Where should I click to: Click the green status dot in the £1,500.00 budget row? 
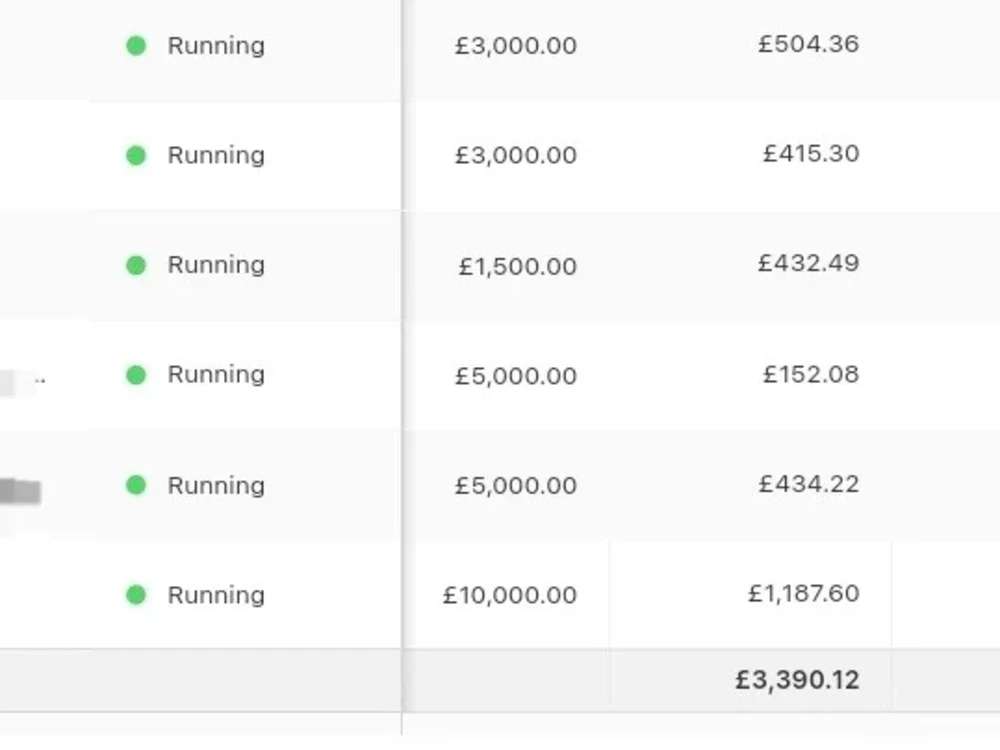(136, 265)
